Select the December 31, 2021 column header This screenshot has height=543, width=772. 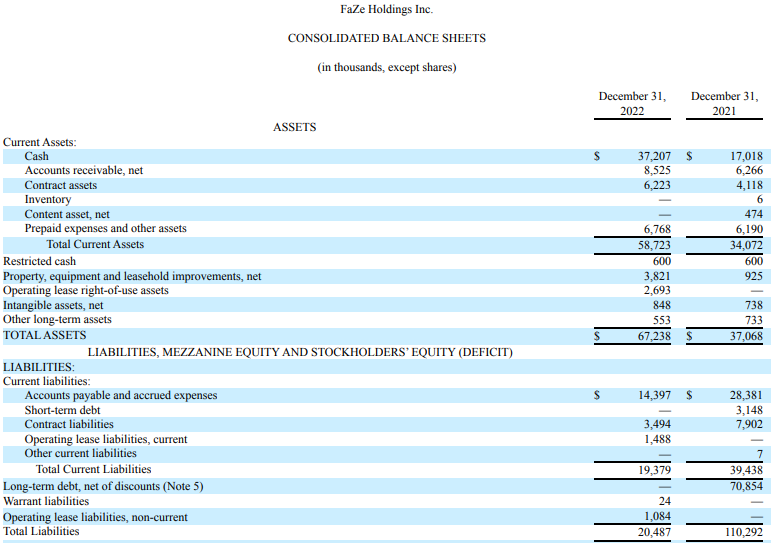pyautogui.click(x=724, y=103)
